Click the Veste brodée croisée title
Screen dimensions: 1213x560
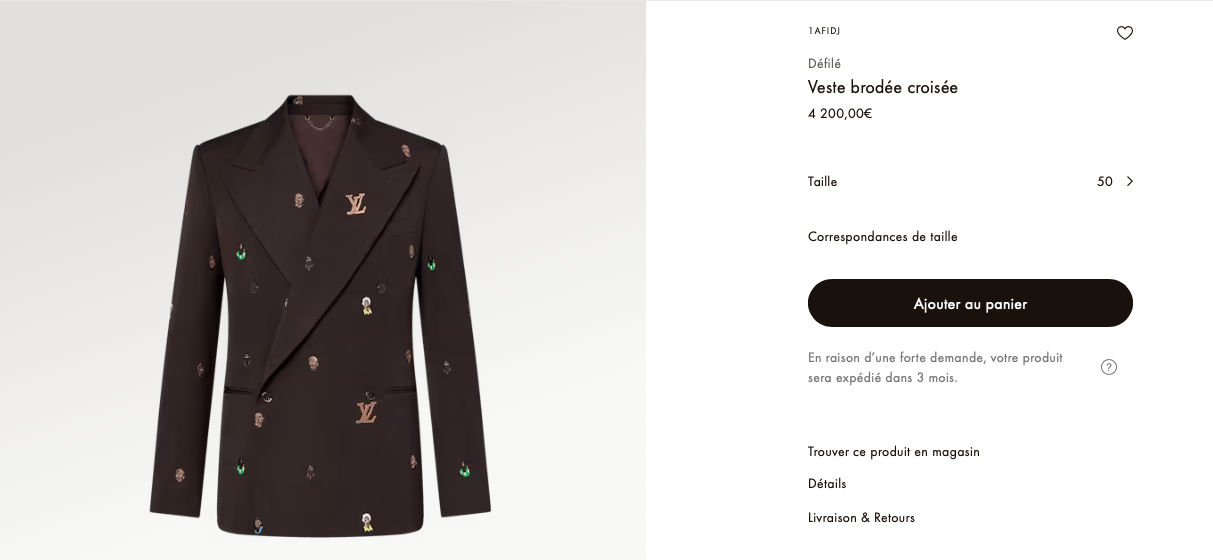click(x=883, y=88)
